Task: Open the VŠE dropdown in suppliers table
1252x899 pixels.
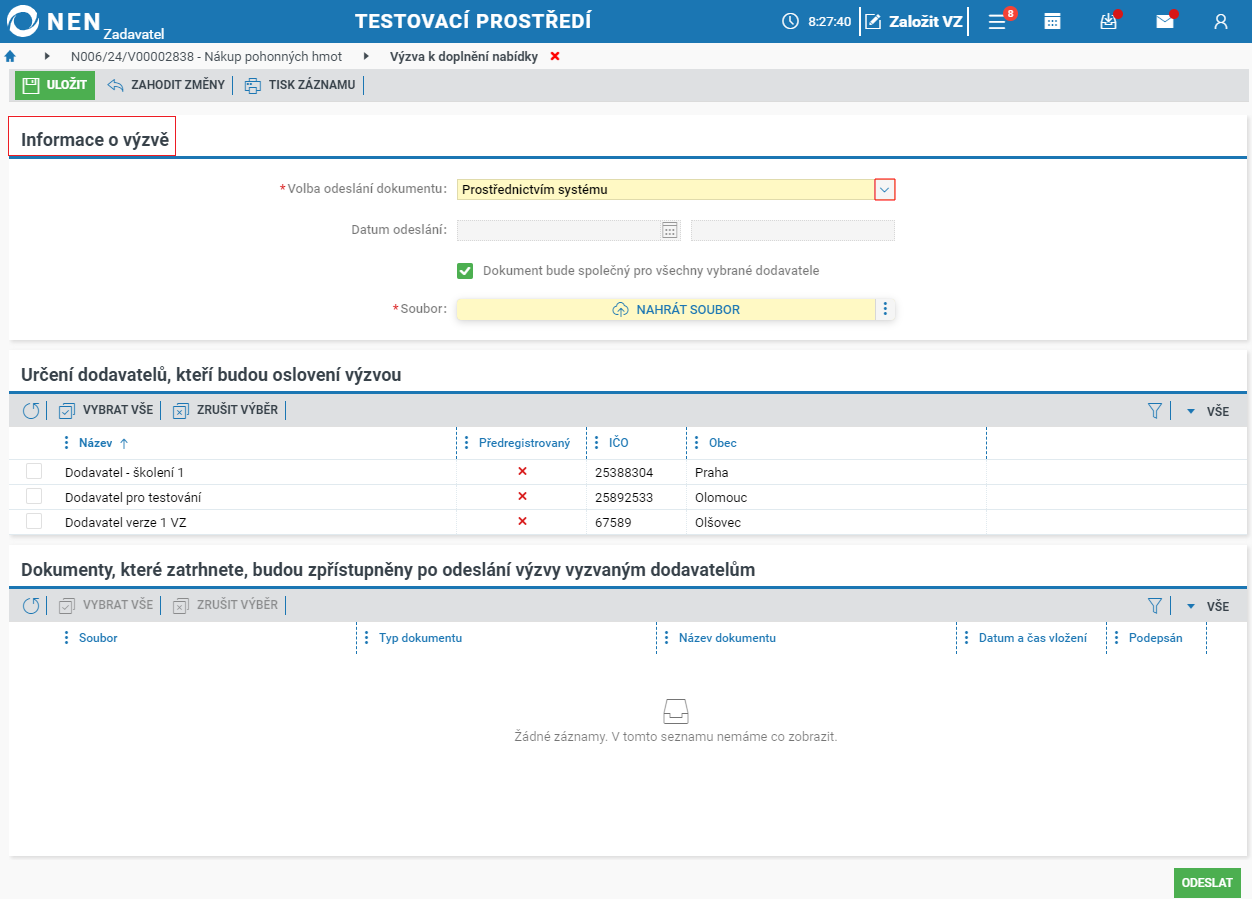Action: pos(1208,411)
